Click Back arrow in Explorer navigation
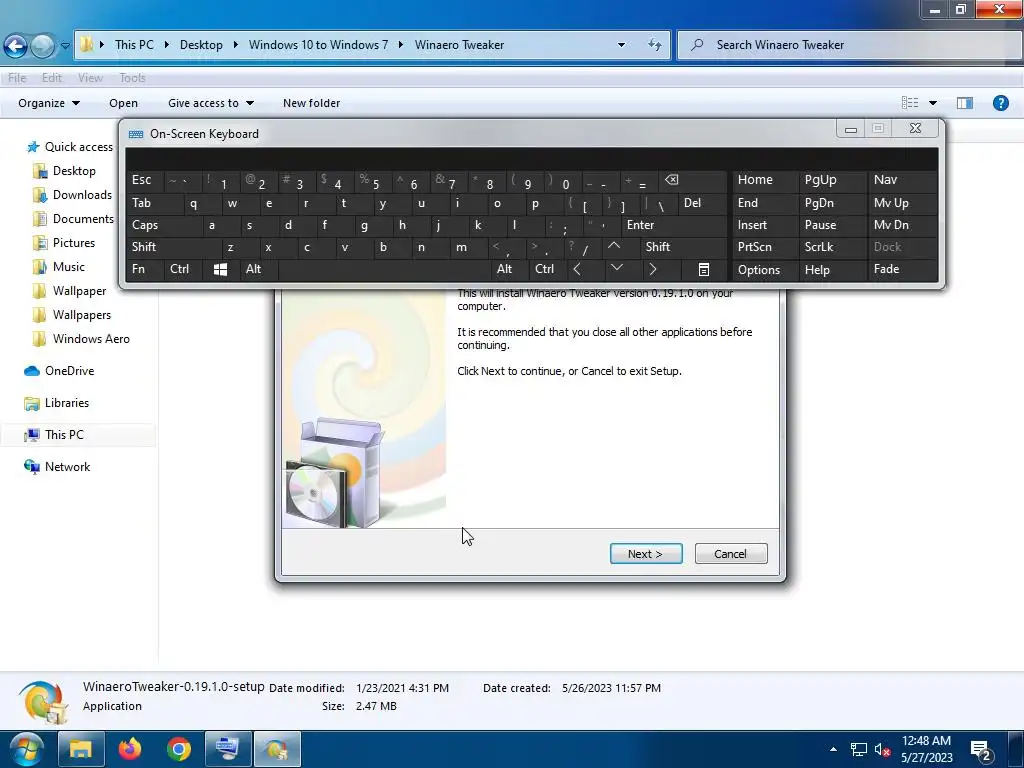Image resolution: width=1024 pixels, height=768 pixels. 16,46
